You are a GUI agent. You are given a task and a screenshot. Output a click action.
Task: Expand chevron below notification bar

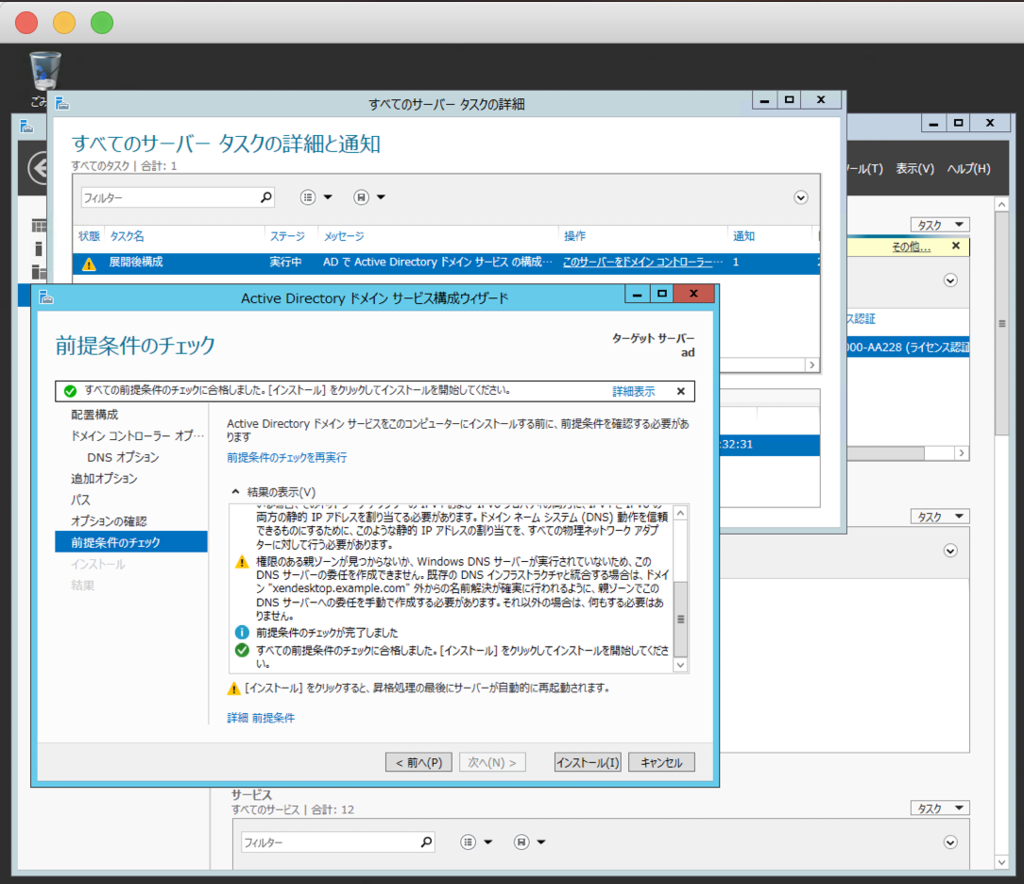[x=950, y=280]
